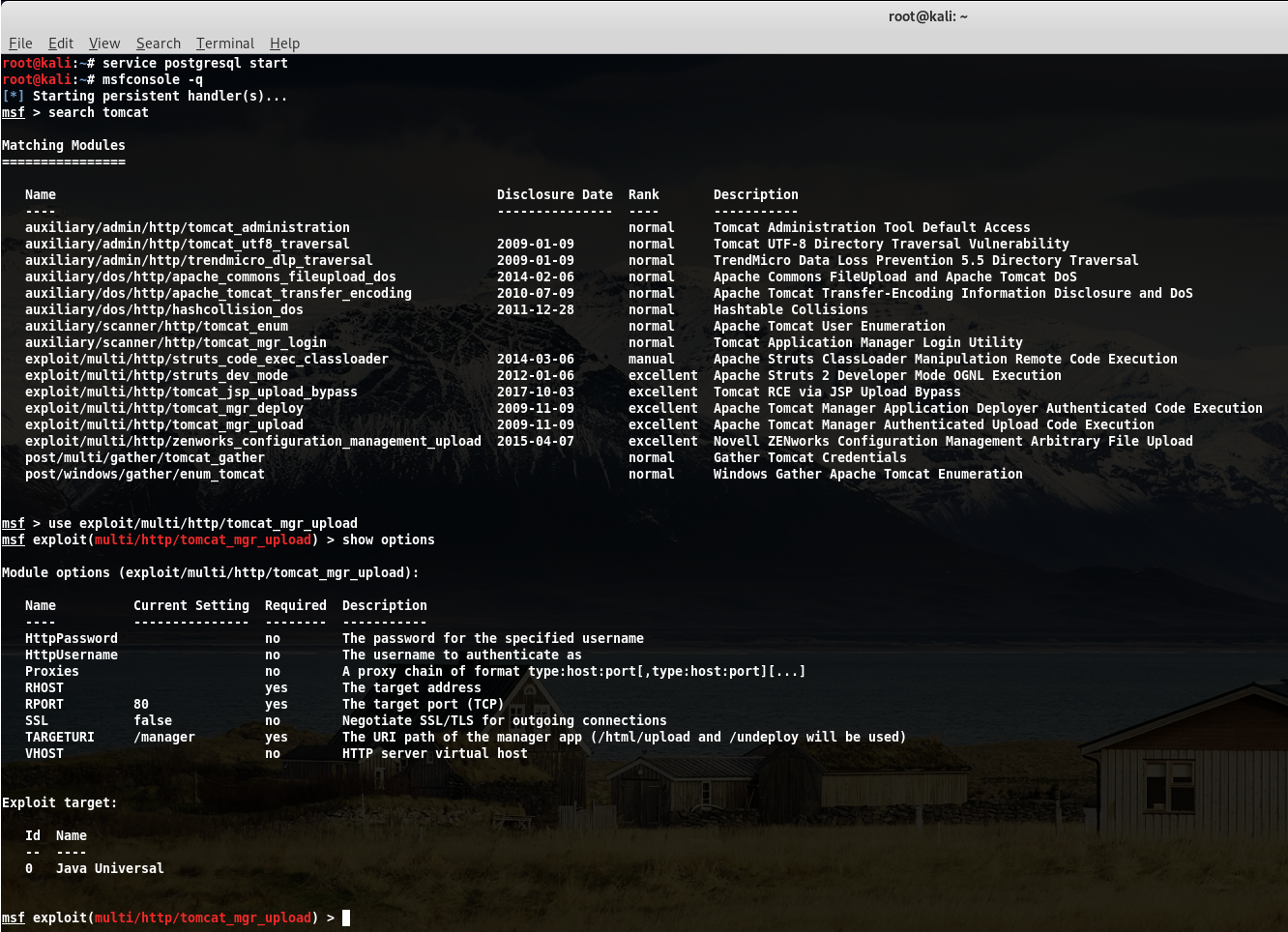The height and width of the screenshot is (932, 1288).
Task: Click the "Matching Modules" heading
Action: [x=64, y=145]
